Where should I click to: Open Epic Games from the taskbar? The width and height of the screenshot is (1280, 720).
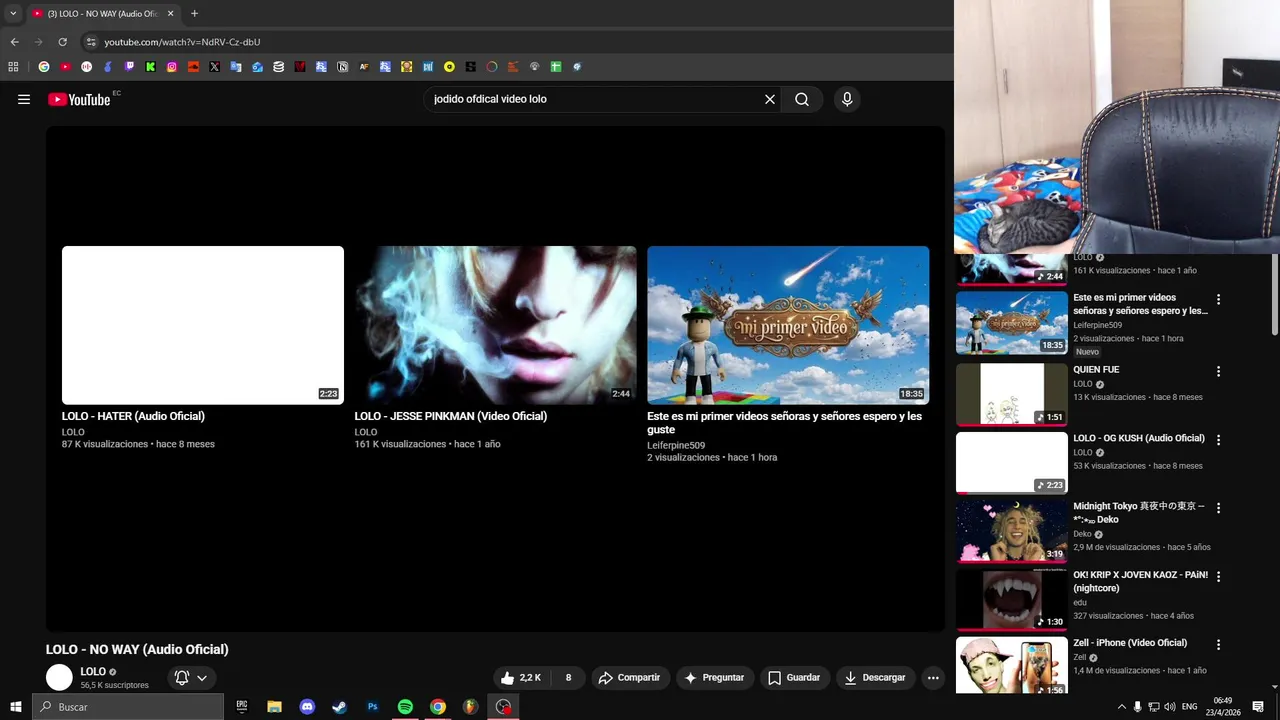click(242, 707)
